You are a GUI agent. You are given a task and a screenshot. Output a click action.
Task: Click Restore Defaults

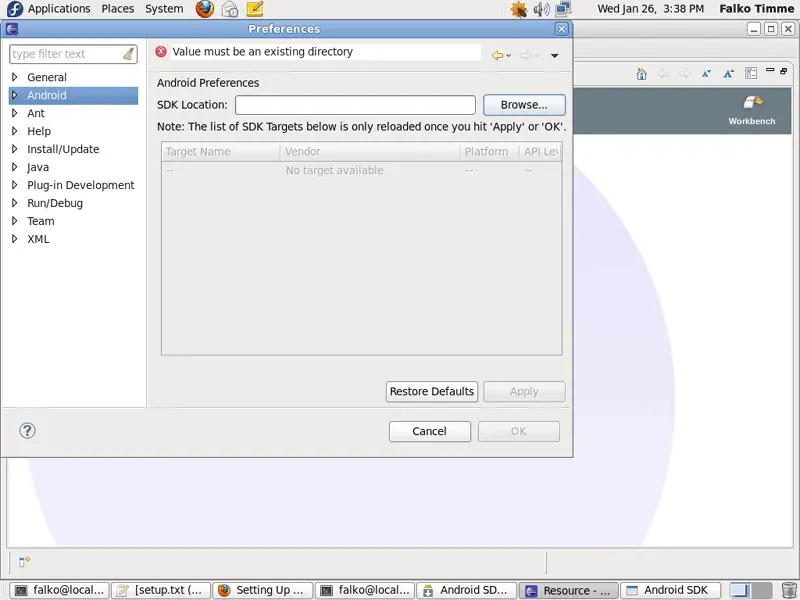[432, 391]
